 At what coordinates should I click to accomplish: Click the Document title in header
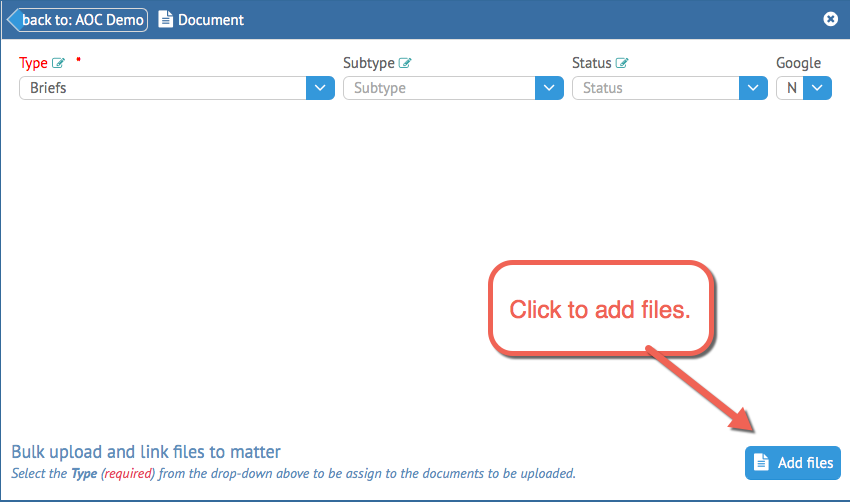coord(211,20)
